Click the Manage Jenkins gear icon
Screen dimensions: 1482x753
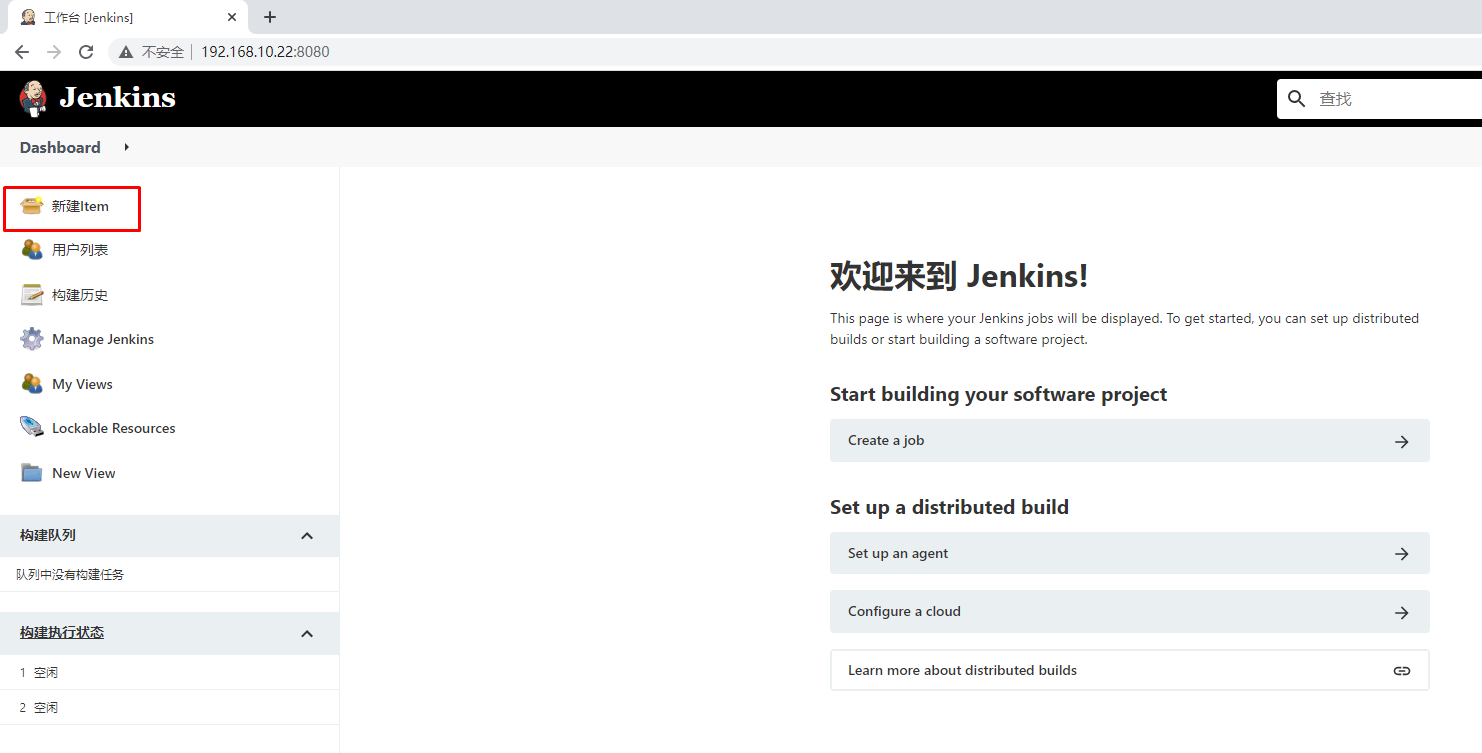click(x=32, y=339)
